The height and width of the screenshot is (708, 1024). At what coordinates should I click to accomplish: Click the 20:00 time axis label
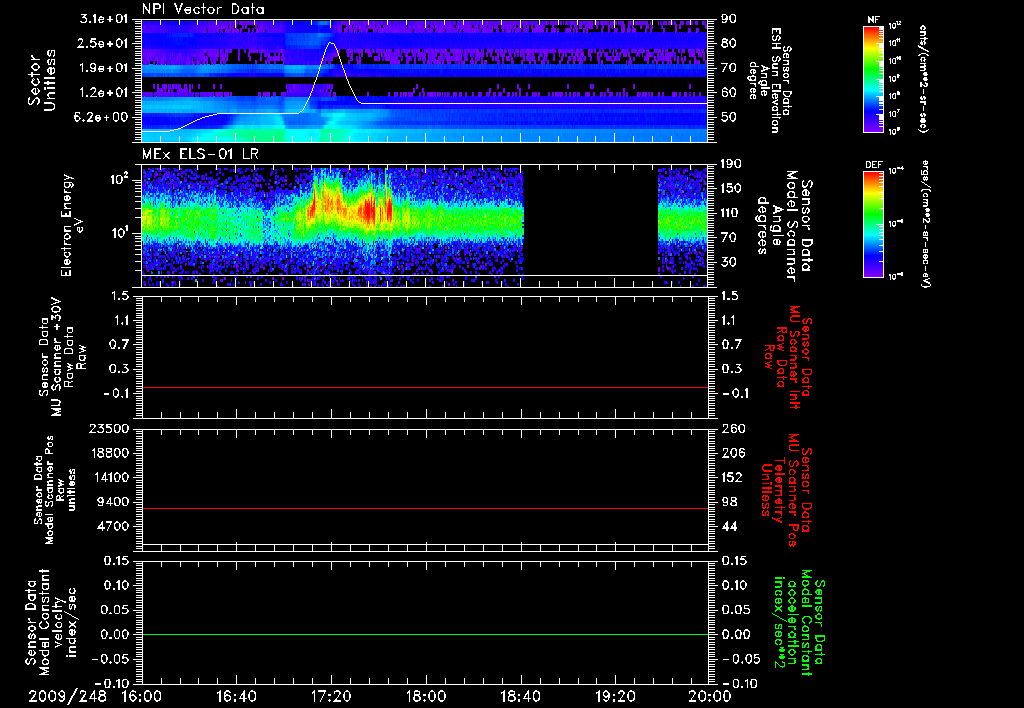pyautogui.click(x=710, y=696)
